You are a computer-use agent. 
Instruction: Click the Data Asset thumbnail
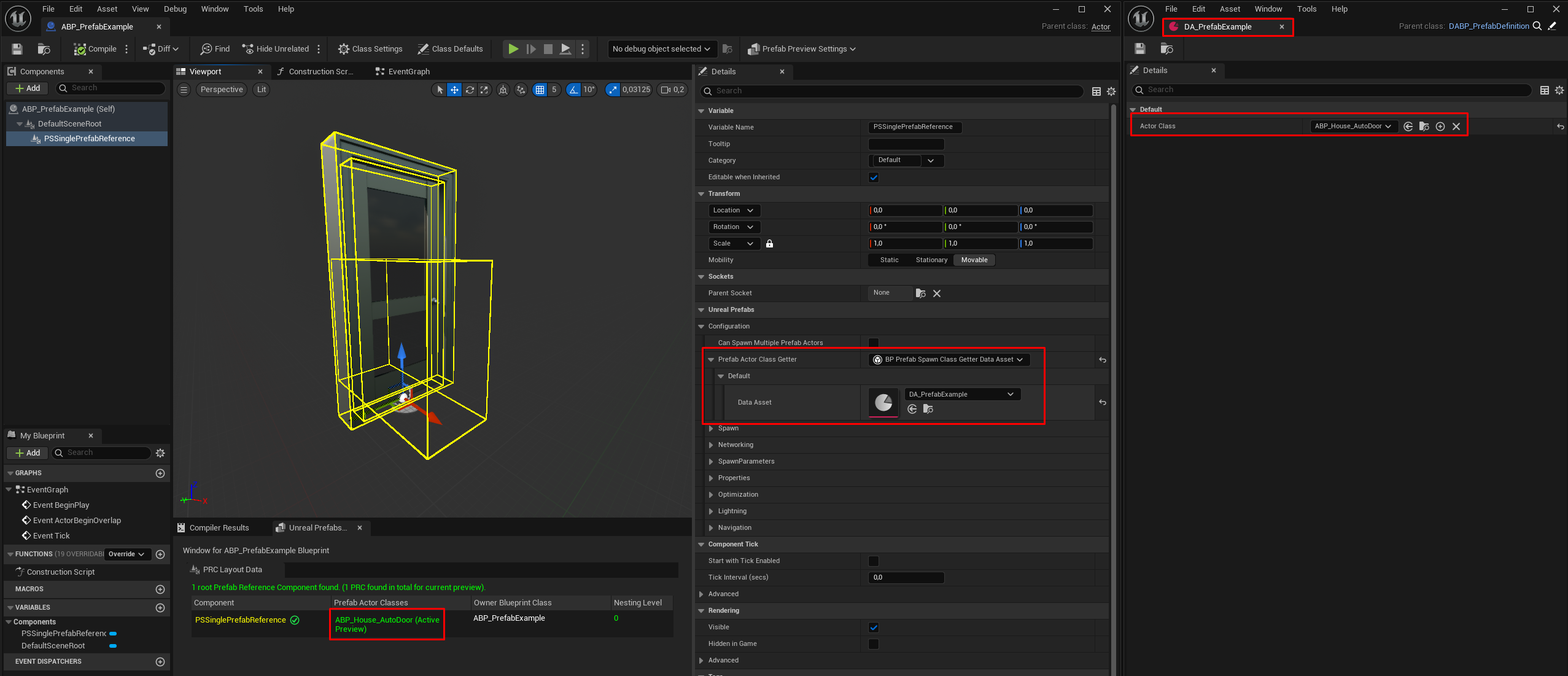coord(883,403)
